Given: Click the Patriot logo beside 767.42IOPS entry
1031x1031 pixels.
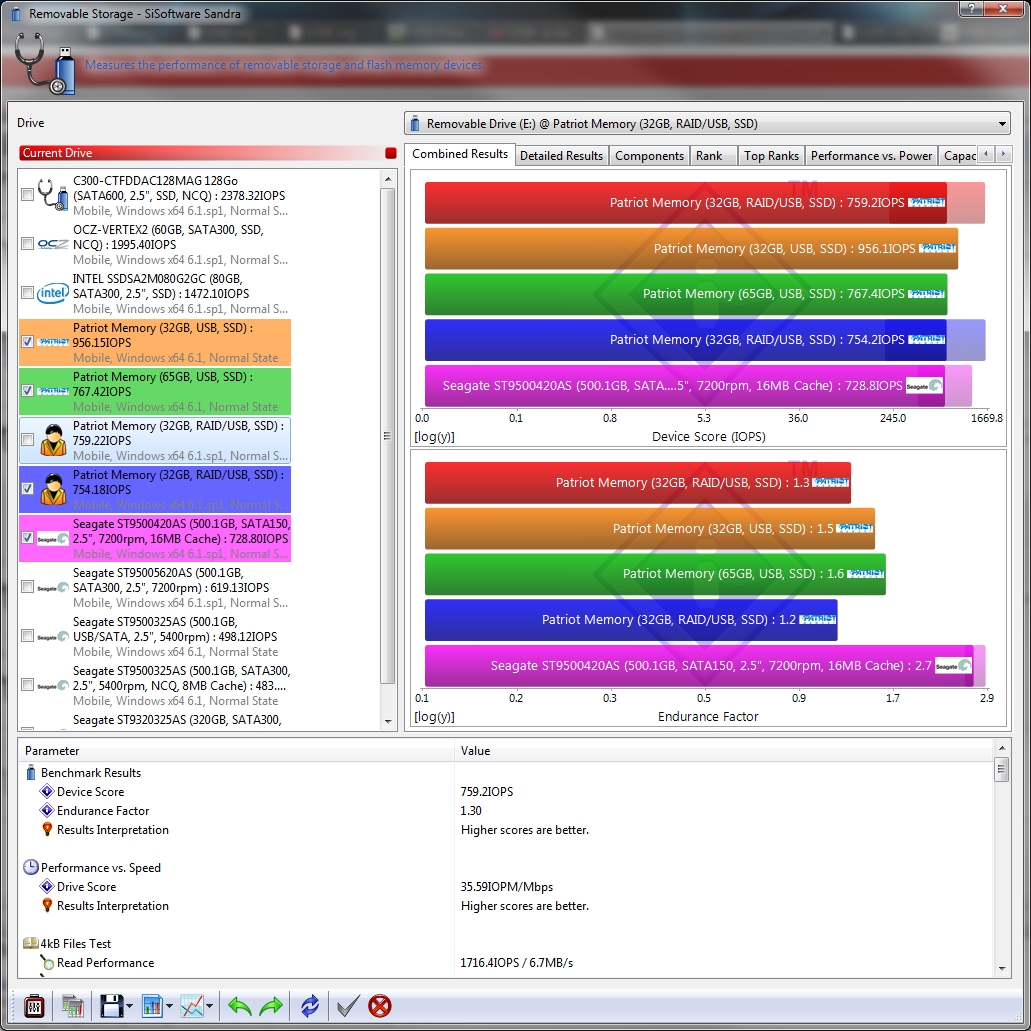Looking at the screenshot, I should click(53, 391).
